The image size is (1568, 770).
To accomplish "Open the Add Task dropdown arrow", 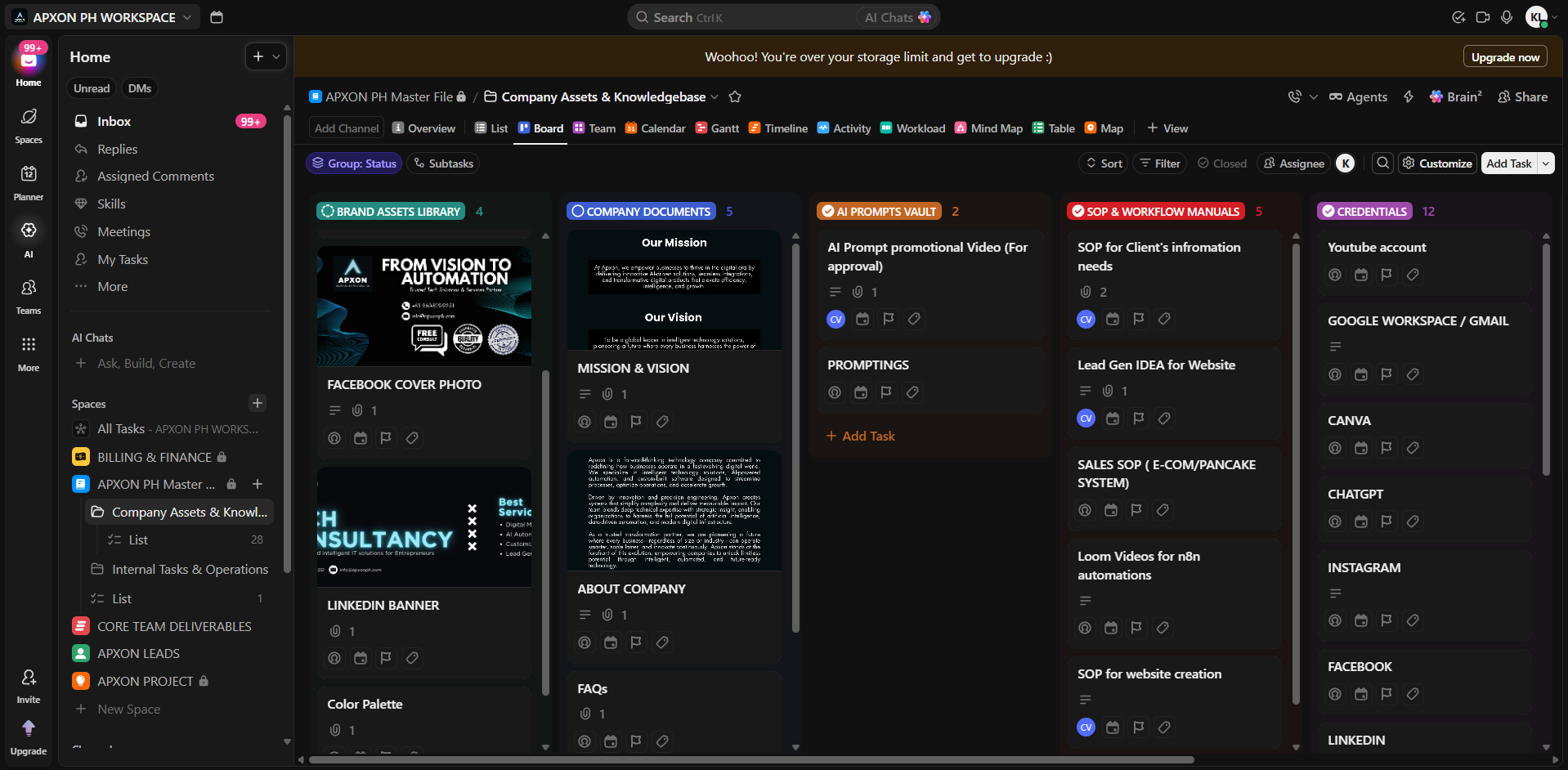I will click(1546, 163).
